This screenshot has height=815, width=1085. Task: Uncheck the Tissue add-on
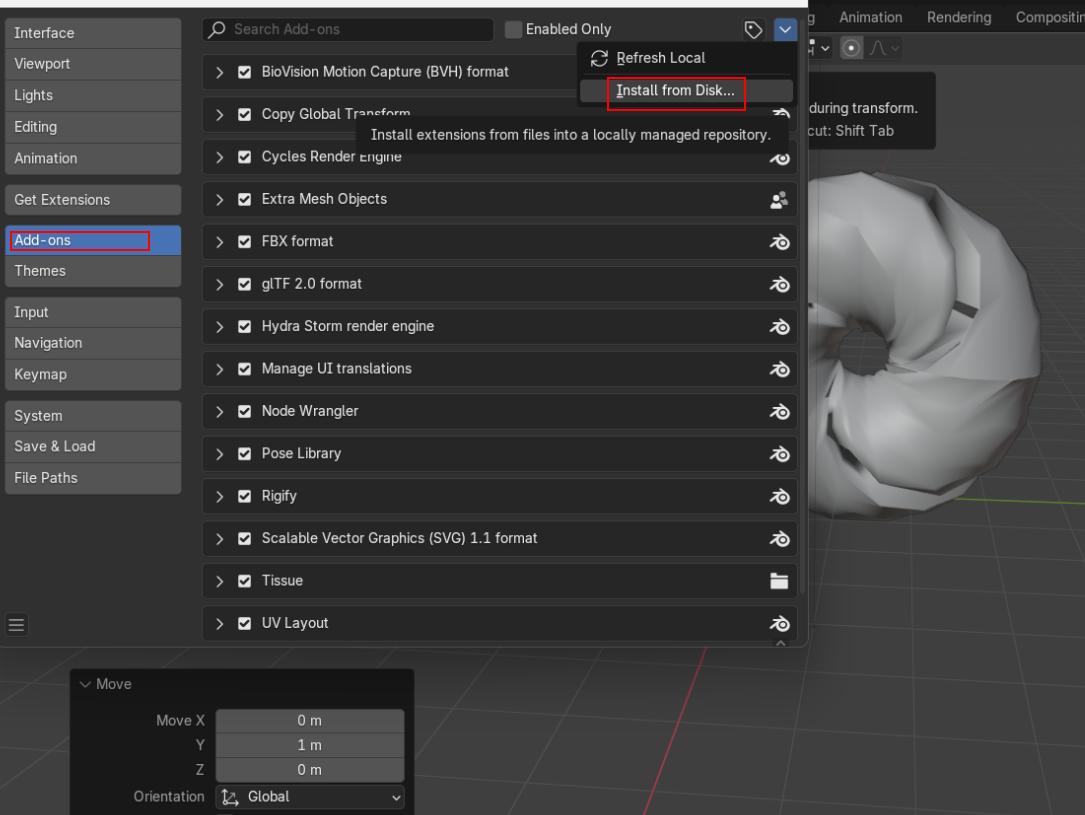[244, 581]
